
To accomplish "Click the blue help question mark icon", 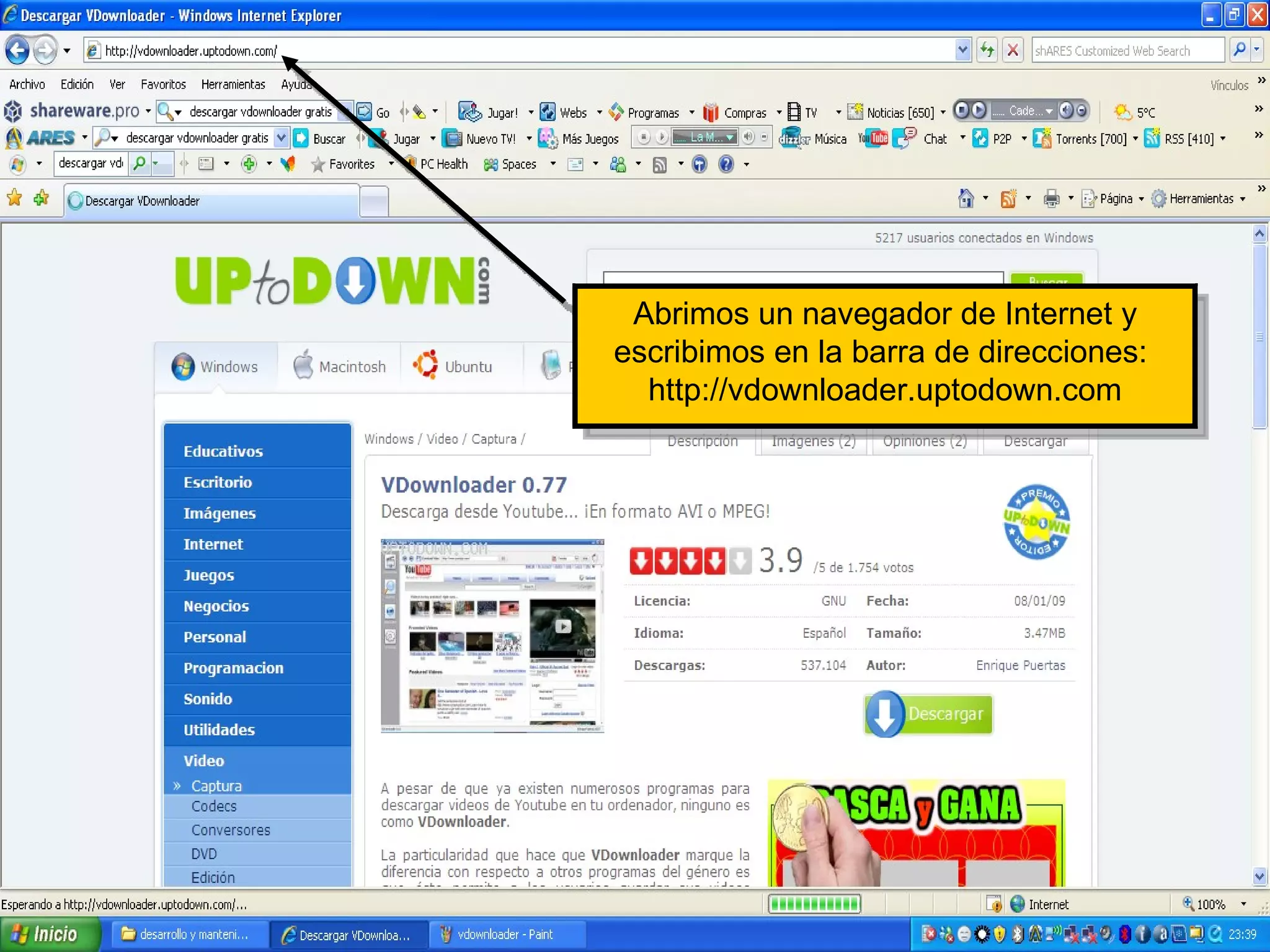I will [726, 164].
